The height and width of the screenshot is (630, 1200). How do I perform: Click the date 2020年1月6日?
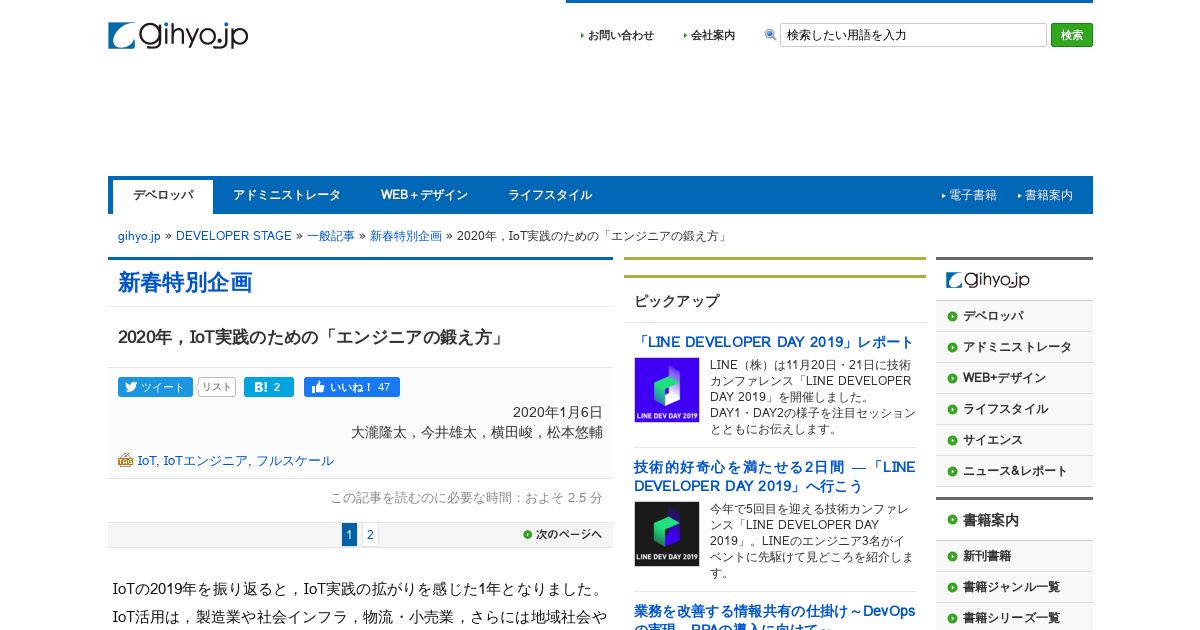pyautogui.click(x=558, y=412)
